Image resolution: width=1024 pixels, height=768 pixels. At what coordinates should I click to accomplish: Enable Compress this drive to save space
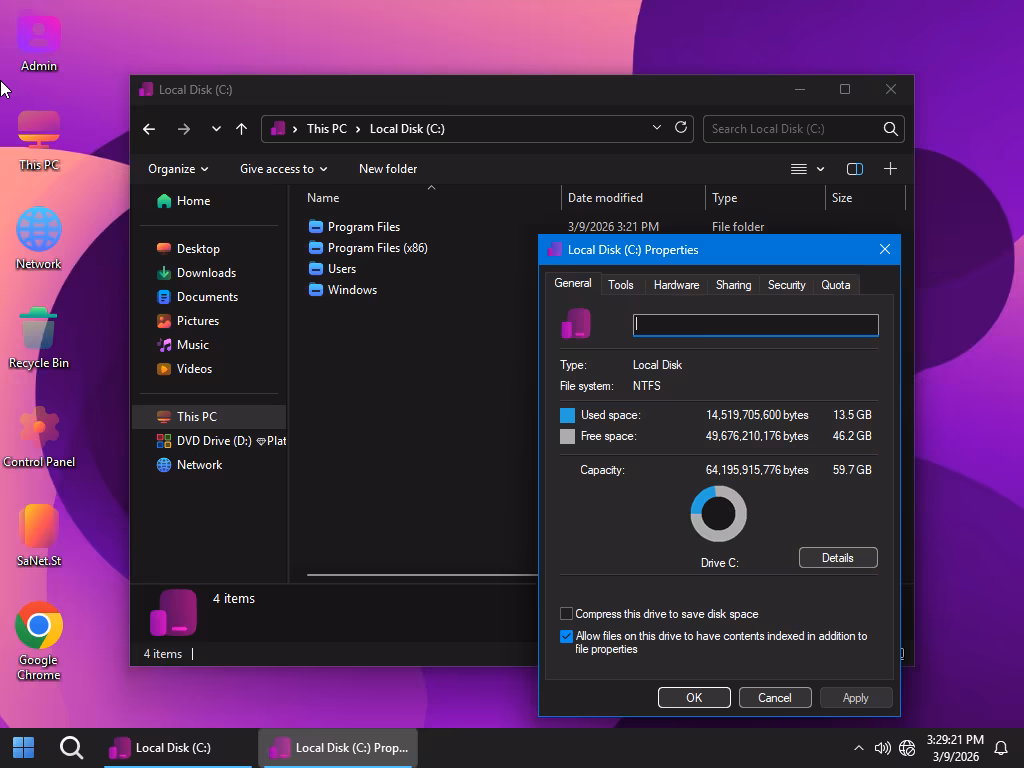[567, 614]
